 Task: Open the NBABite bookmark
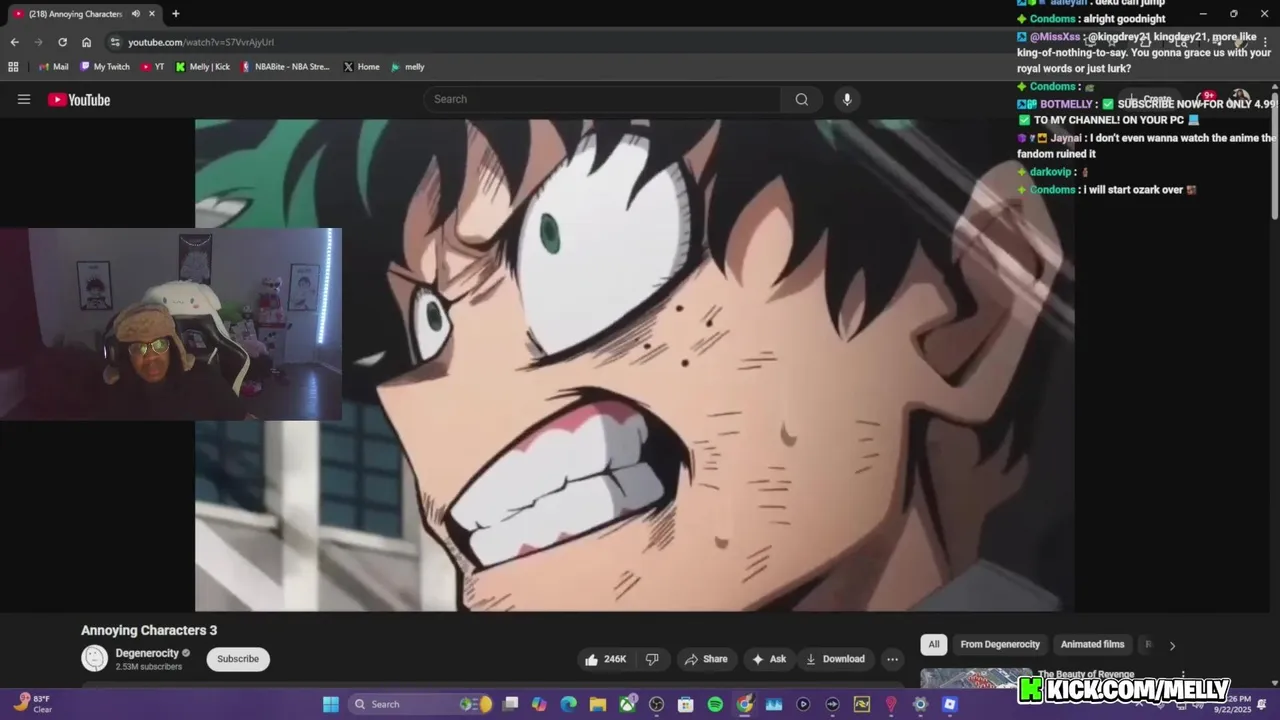coord(285,67)
